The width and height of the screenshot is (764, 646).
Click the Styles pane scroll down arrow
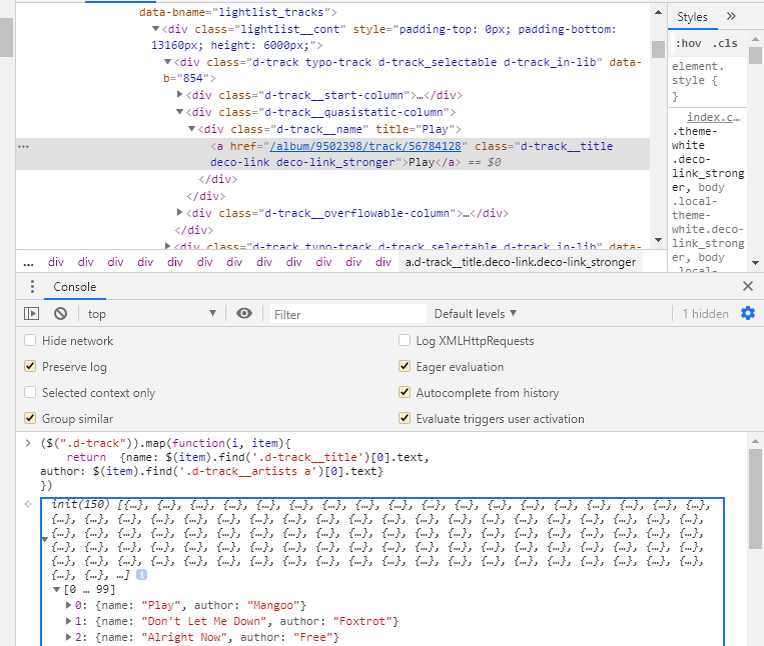[755, 263]
